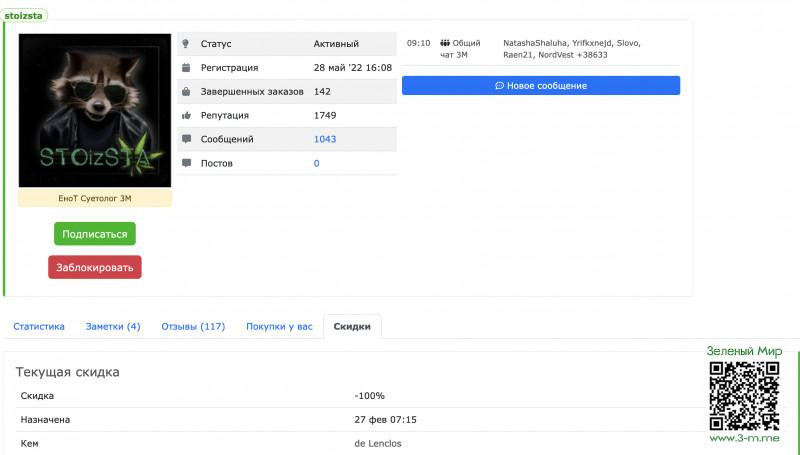Click the Зеленый Мир QR code
The image size is (800, 455).
click(x=744, y=396)
